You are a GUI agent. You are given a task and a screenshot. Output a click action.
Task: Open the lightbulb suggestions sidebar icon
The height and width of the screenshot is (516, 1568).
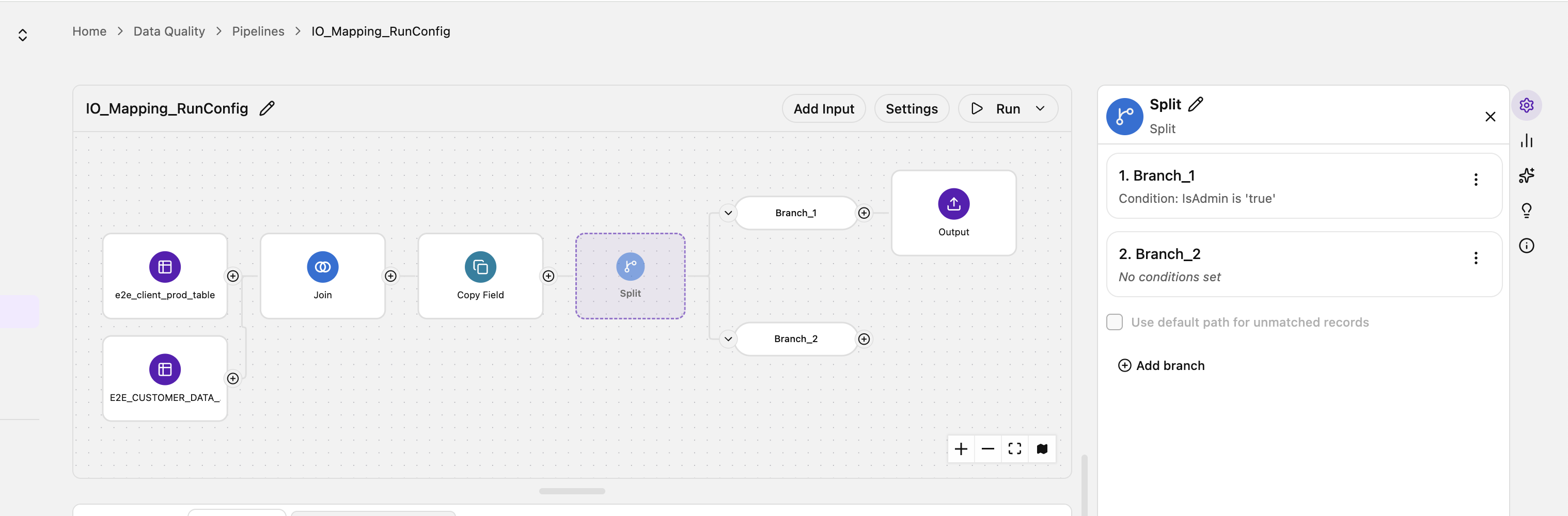click(x=1526, y=211)
